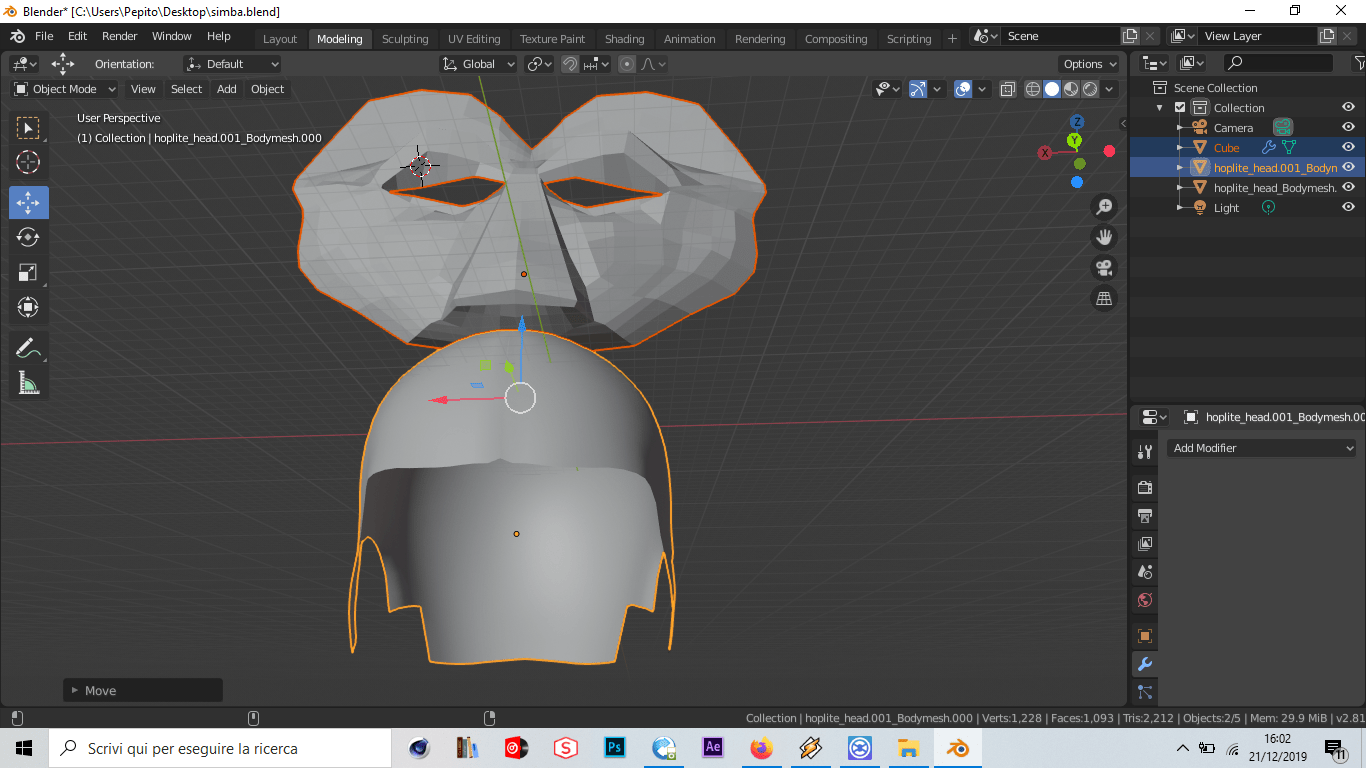Screen dimensions: 1366x768
Task: Open the Modifiers wrench properties tab
Action: (1145, 664)
